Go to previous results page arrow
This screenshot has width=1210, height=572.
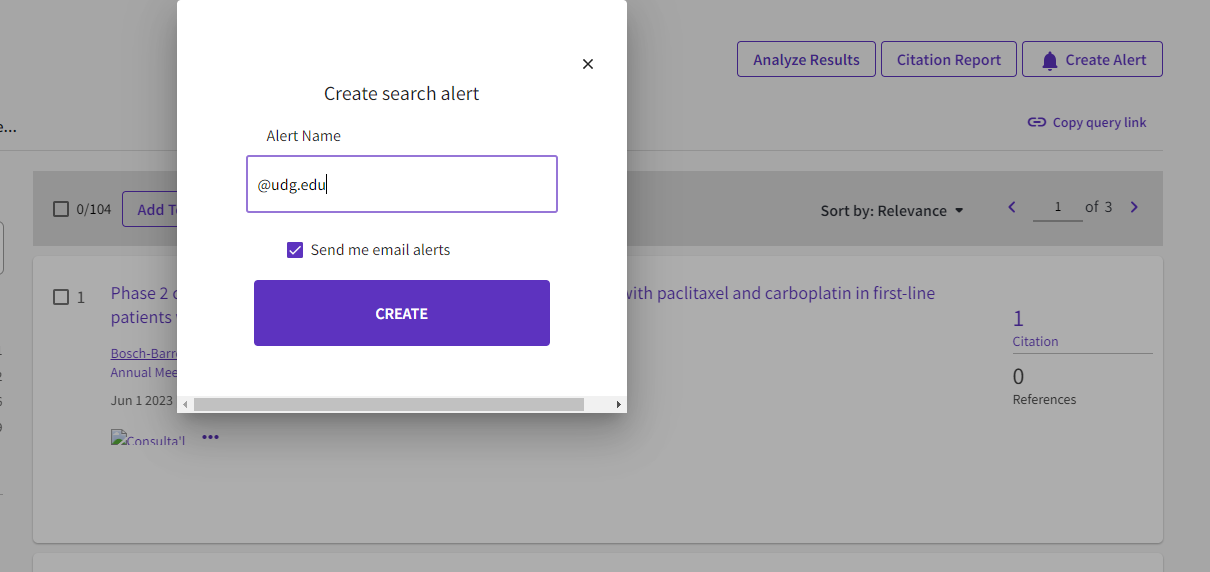1012,207
